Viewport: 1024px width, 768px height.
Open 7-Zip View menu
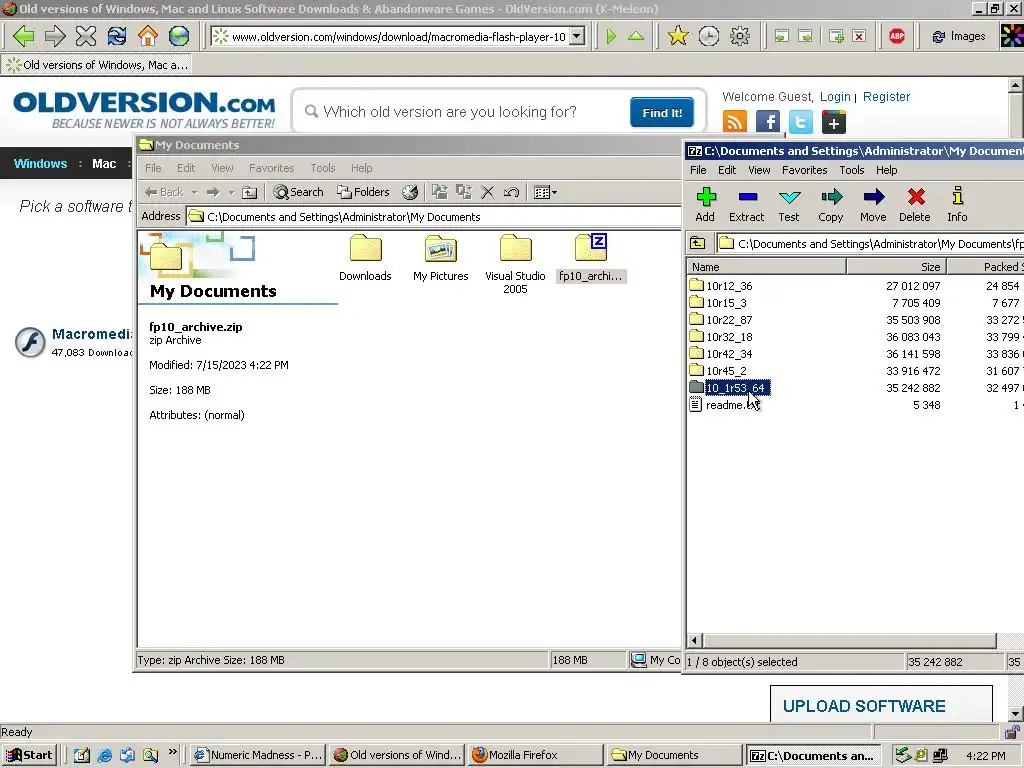(759, 170)
